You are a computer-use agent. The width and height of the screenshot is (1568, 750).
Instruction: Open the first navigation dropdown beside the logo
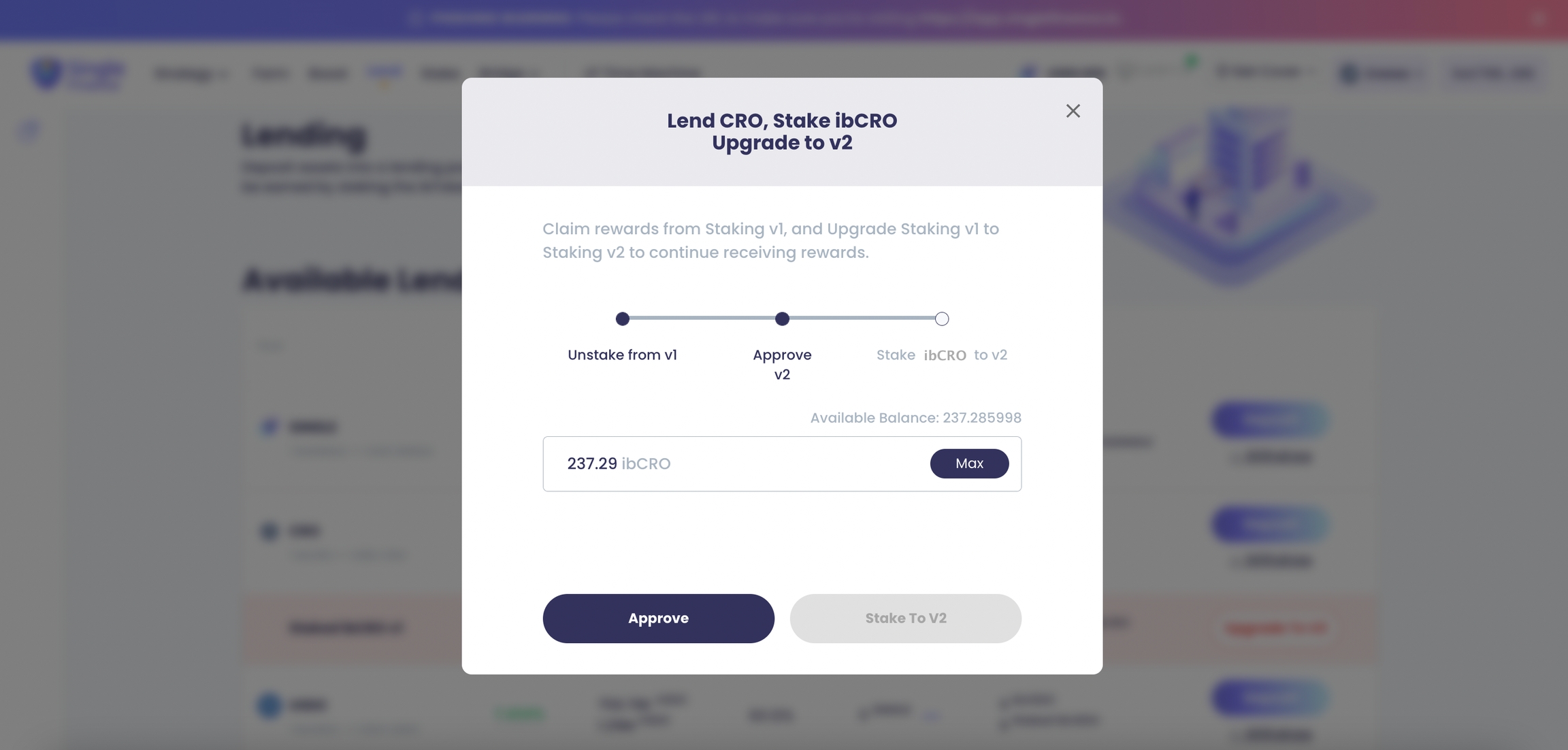(191, 74)
